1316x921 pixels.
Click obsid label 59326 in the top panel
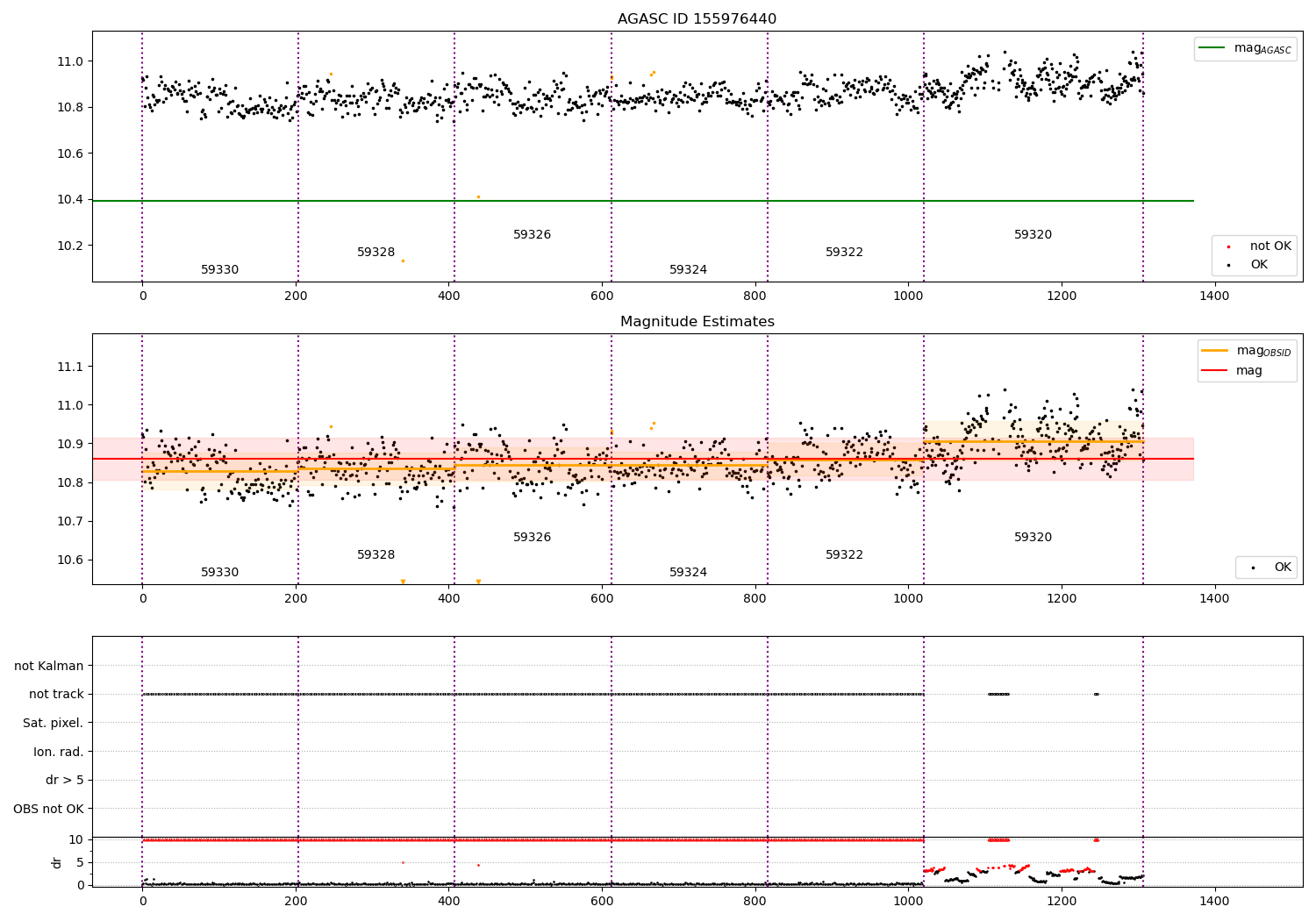(532, 235)
